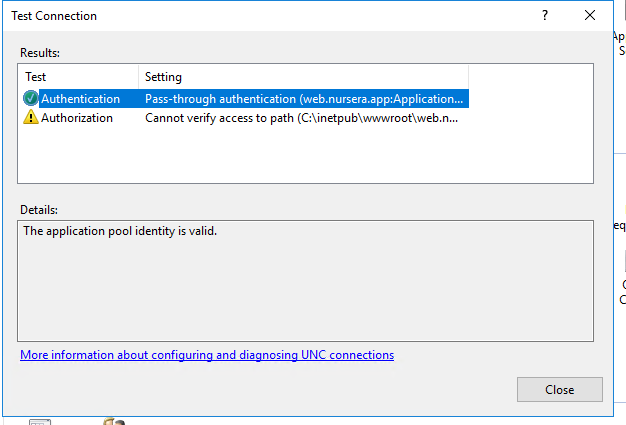Click the partially visible icon below dialog left
626x425 pixels.
pos(40,421)
